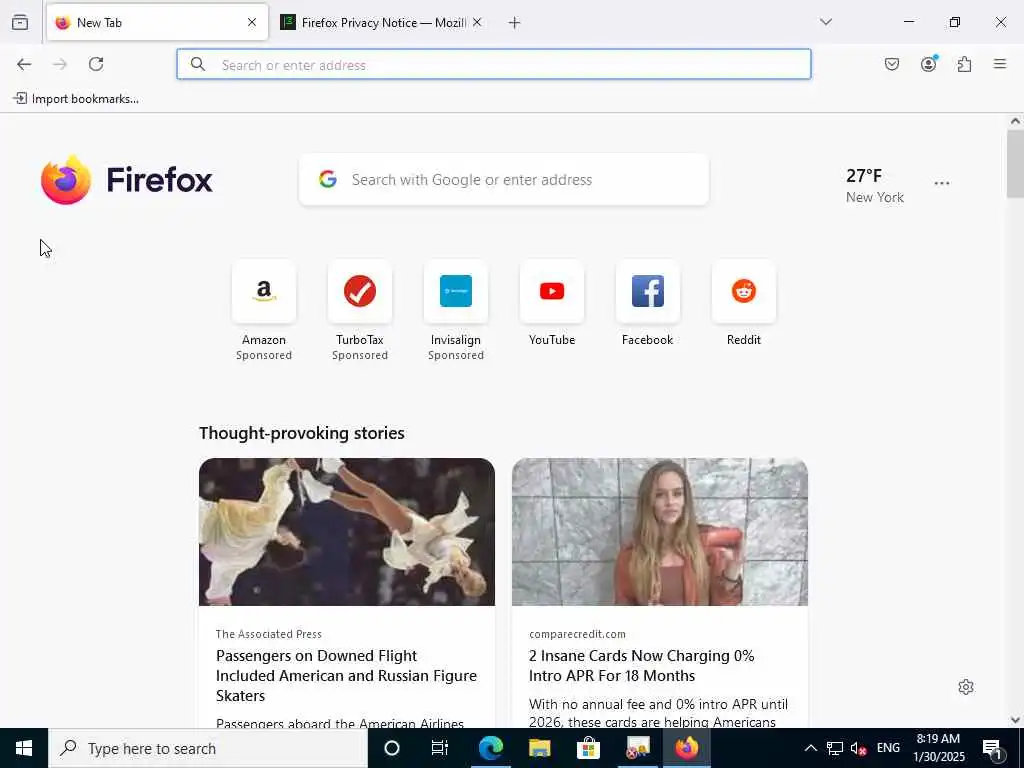Screen dimensions: 1024x768
Task: Open Microsoft Store from the taskbar
Action: (x=588, y=748)
